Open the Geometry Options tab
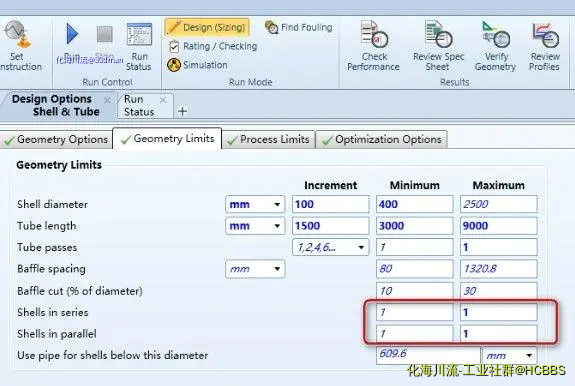575x386 pixels. click(x=56, y=140)
